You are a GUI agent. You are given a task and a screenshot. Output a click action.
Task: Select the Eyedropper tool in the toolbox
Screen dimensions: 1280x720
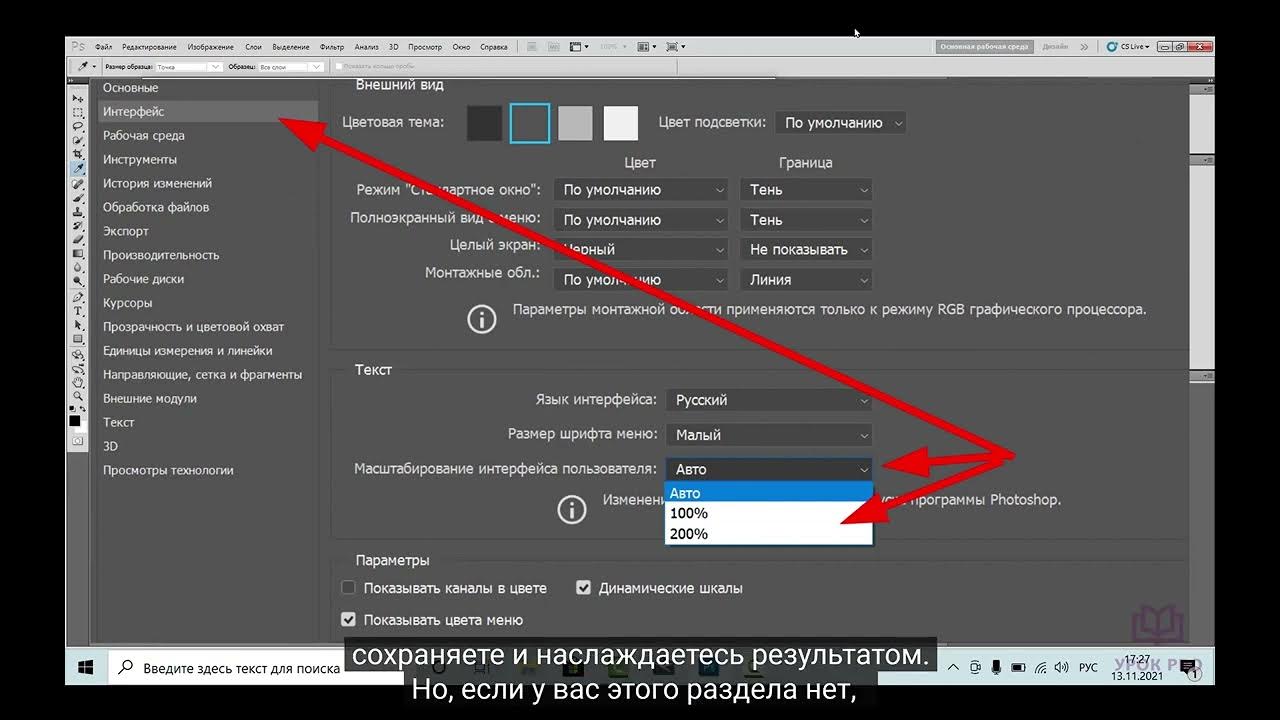[77, 170]
